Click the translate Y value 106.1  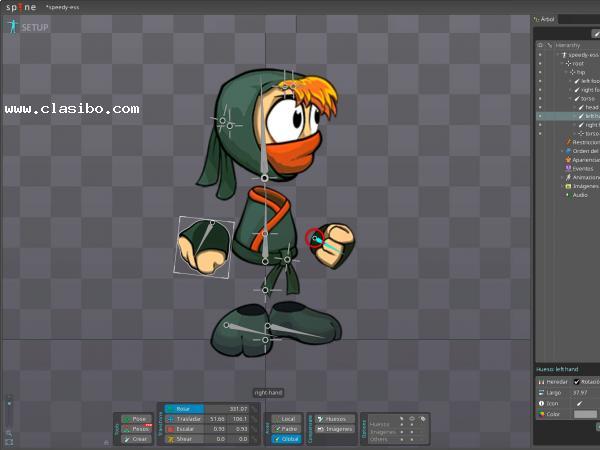coord(238,419)
